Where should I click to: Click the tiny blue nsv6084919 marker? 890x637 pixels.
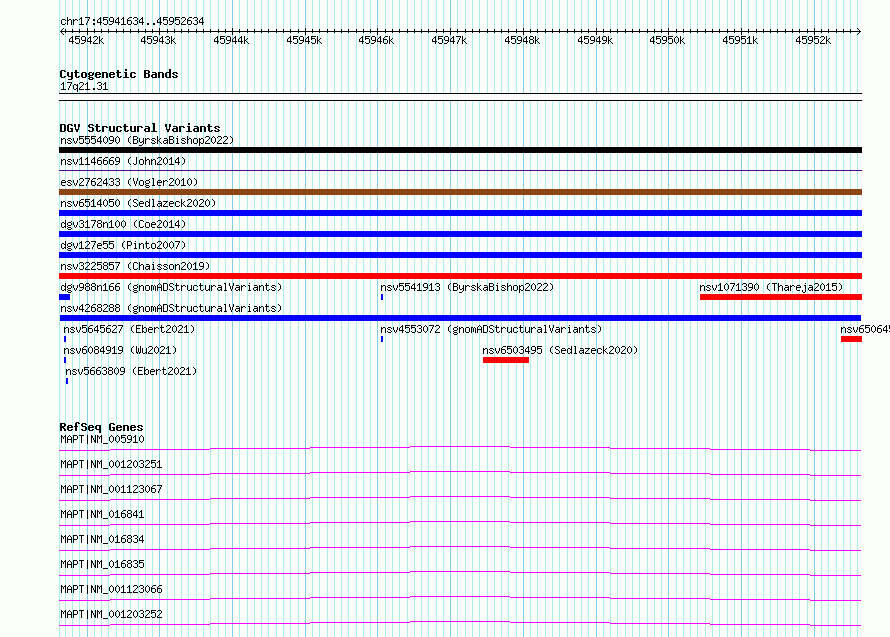click(x=65, y=360)
